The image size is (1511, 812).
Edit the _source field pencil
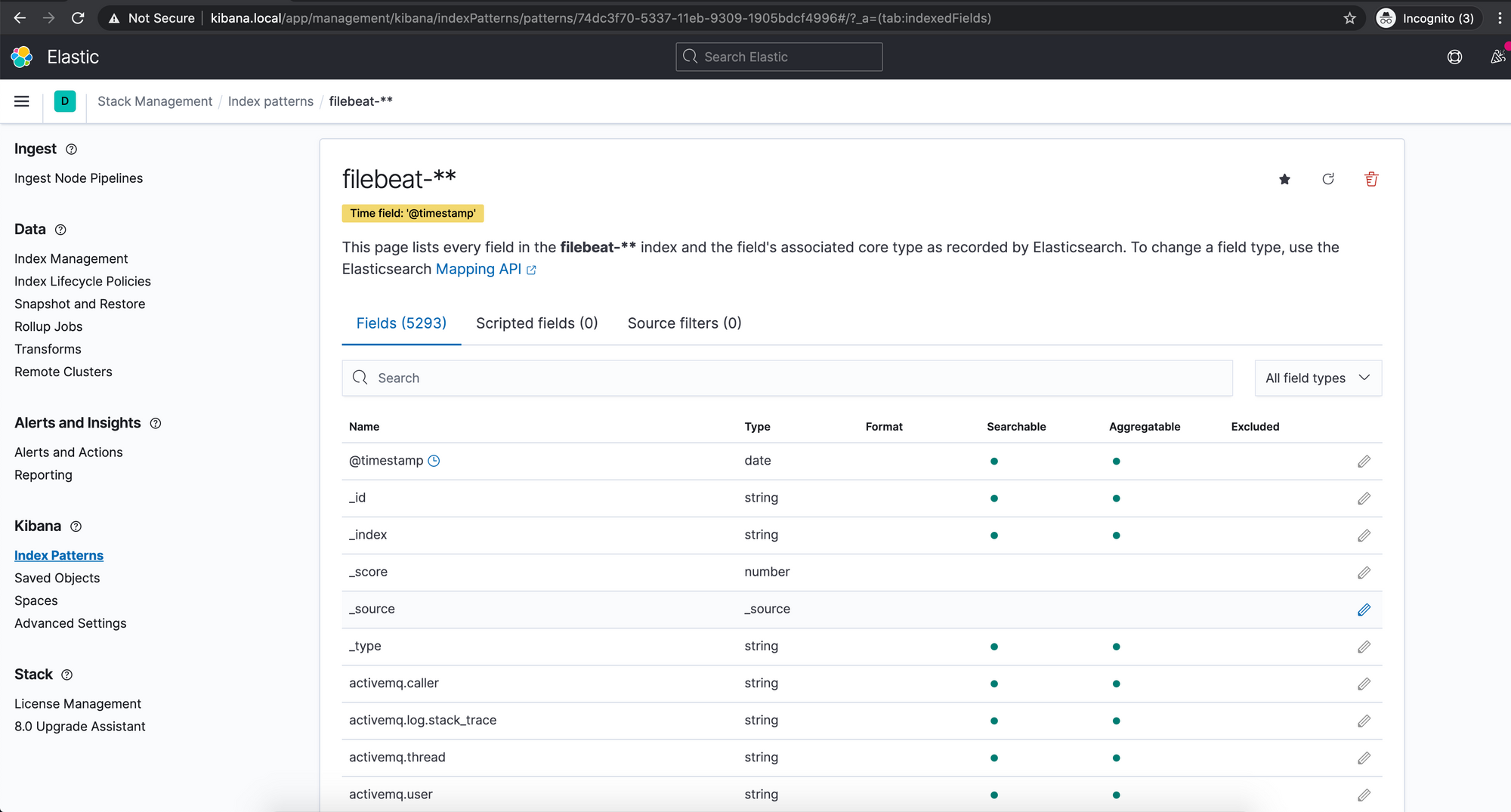1364,610
